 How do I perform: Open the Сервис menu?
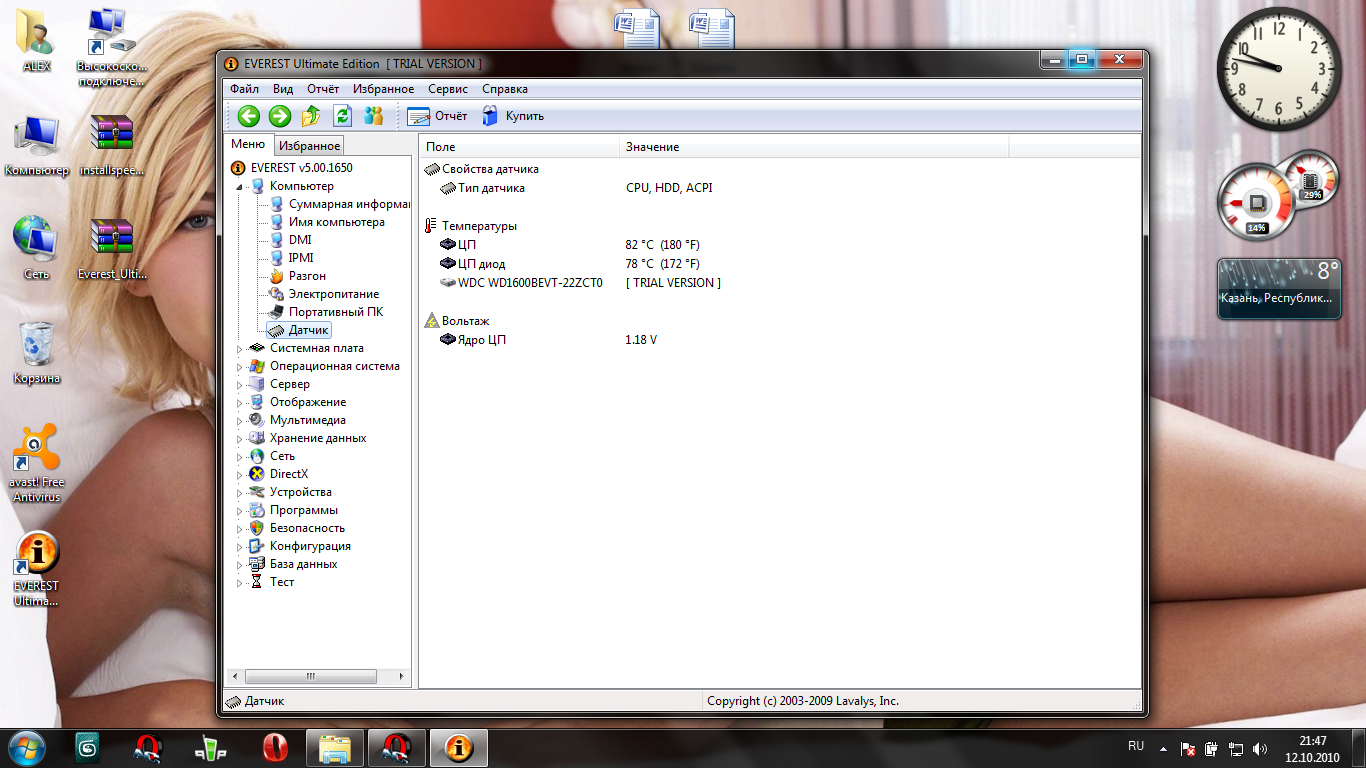tap(448, 89)
